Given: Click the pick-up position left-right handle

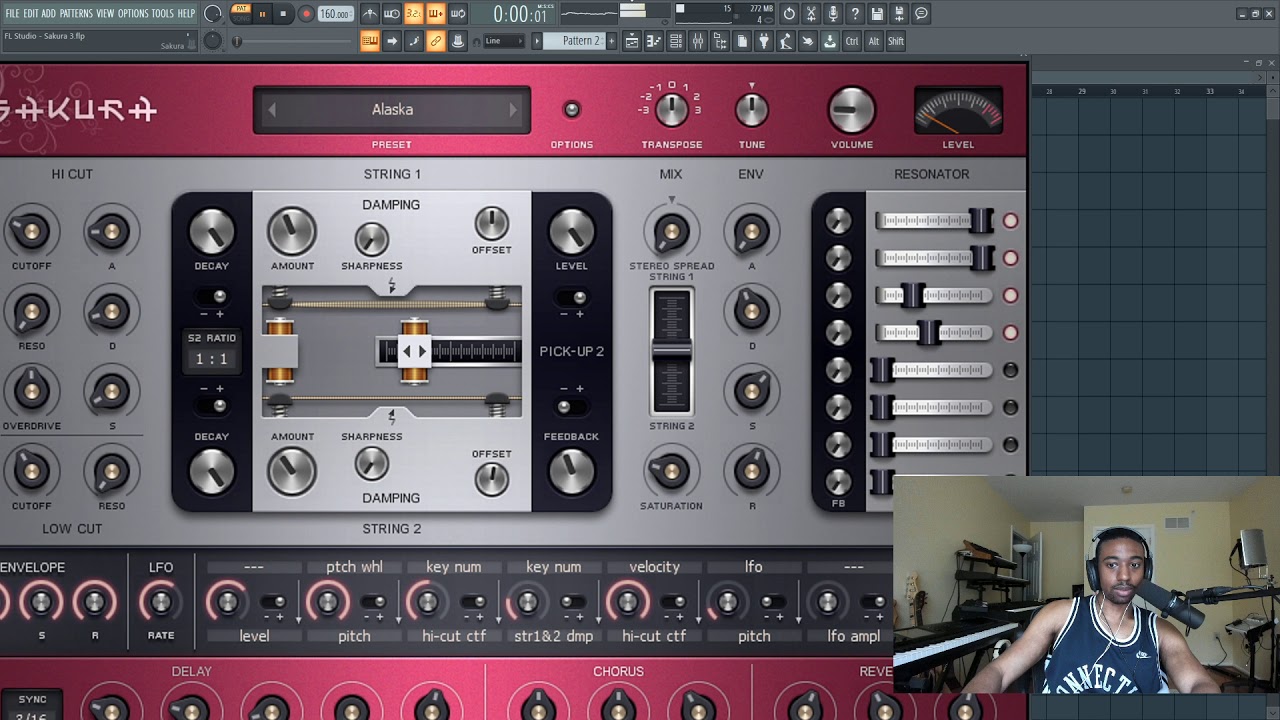Looking at the screenshot, I should pos(414,351).
